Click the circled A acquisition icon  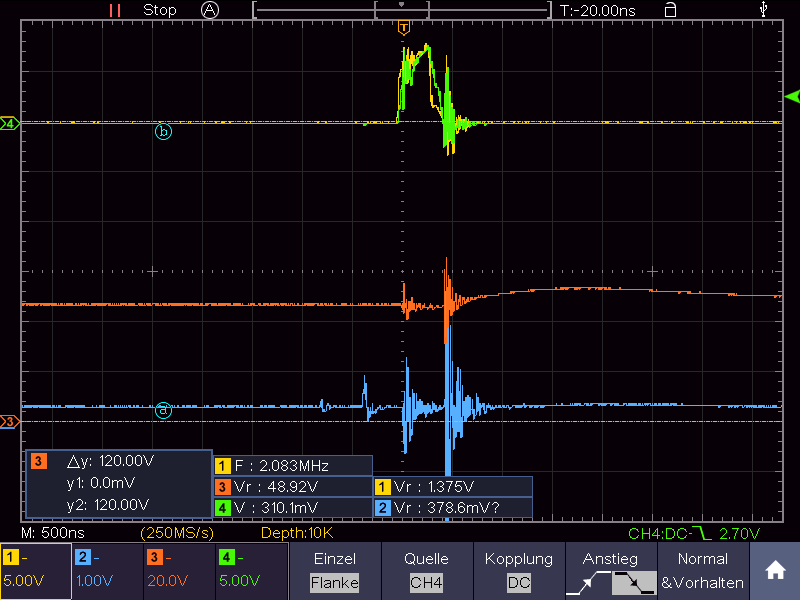pos(210,10)
